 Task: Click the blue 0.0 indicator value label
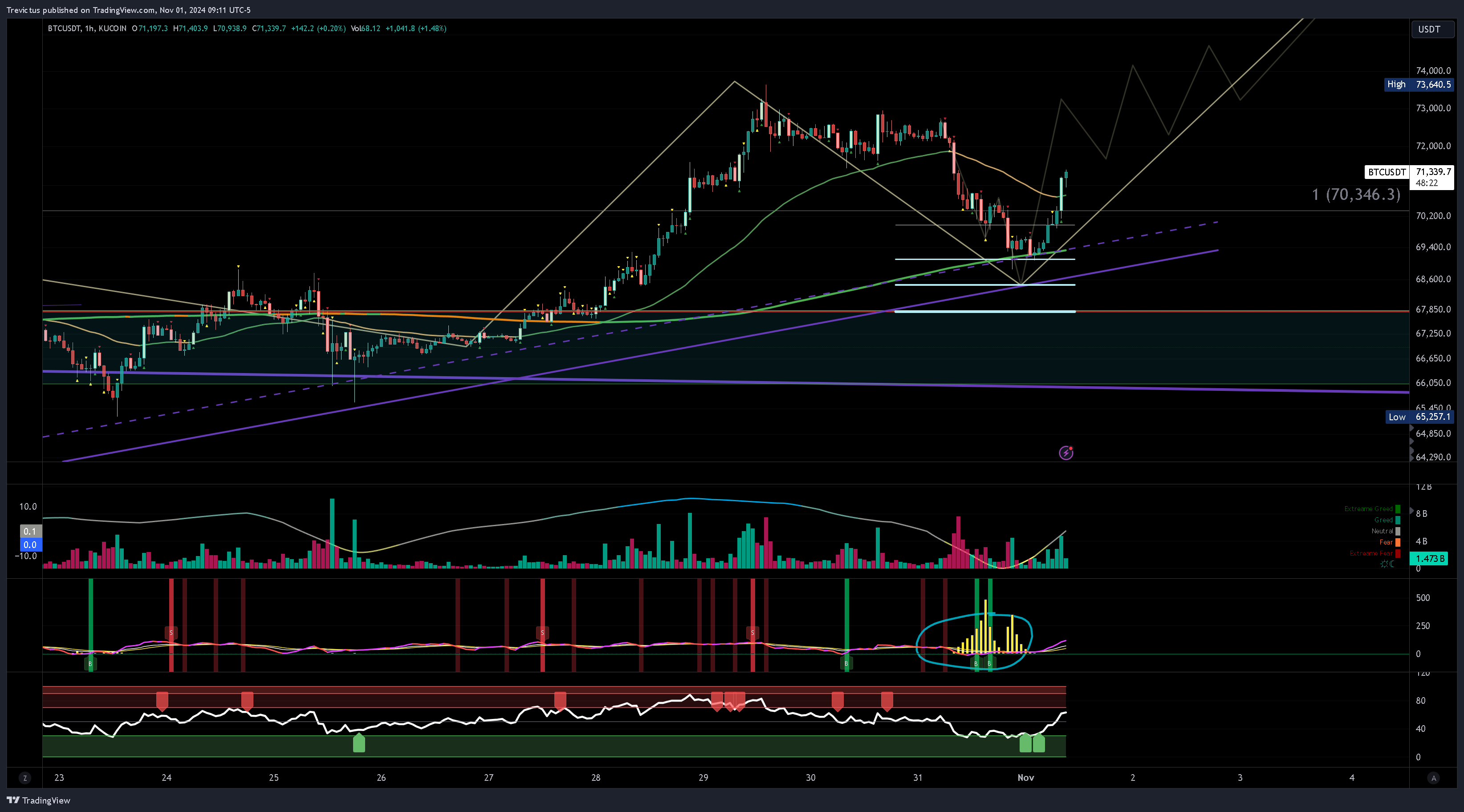[x=31, y=544]
